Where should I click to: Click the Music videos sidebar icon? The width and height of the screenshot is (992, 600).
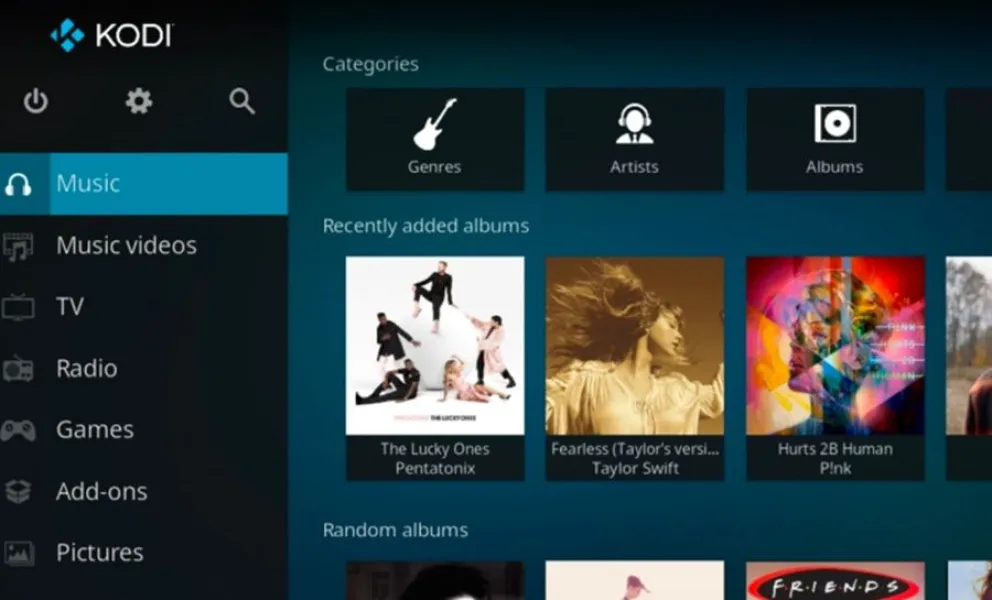(18, 246)
